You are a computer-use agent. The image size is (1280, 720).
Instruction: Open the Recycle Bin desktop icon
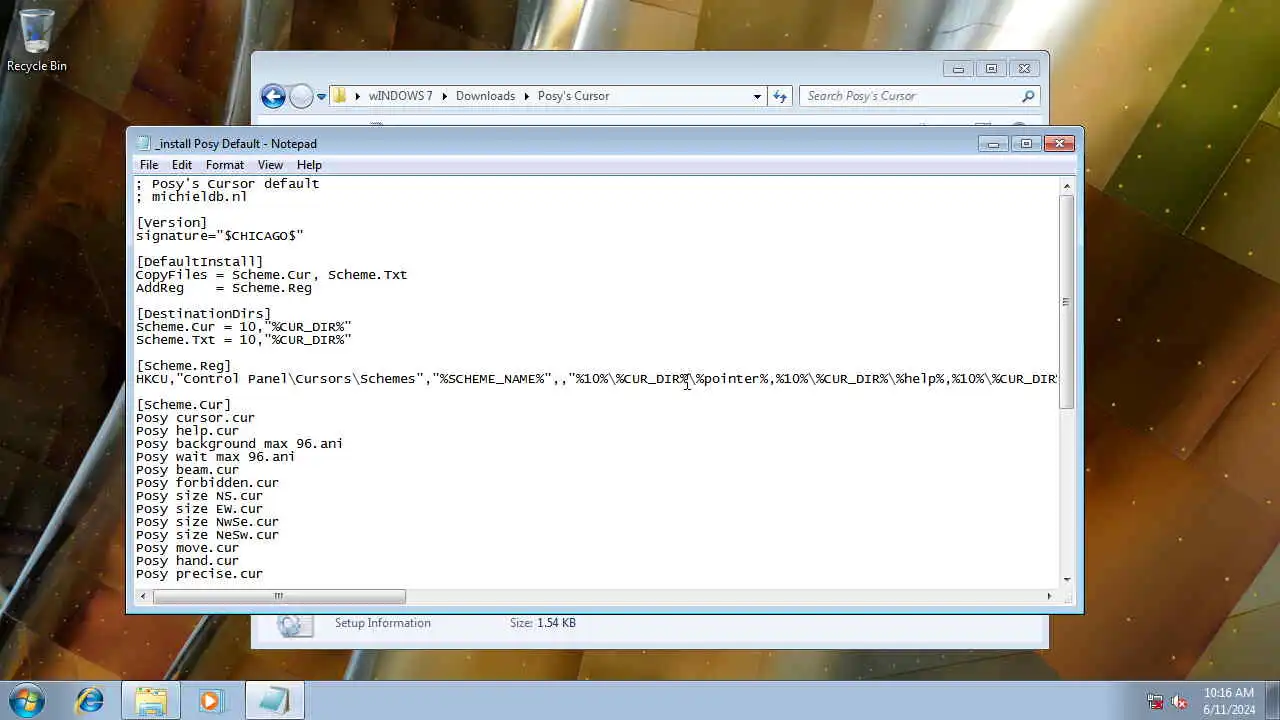point(37,40)
